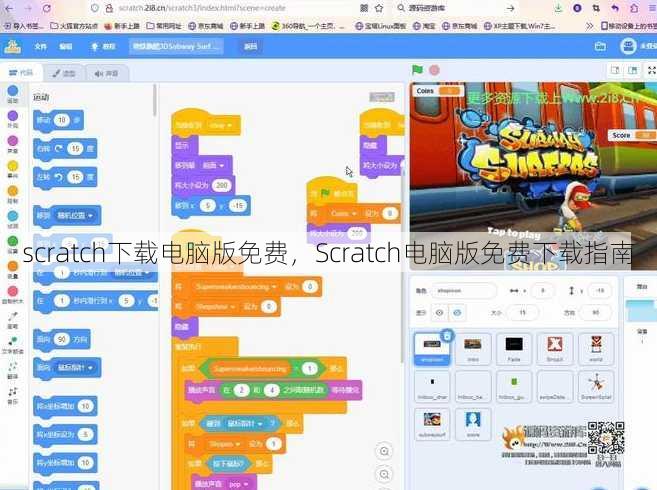Click the button right of project title
This screenshot has height=490, width=657.
pyautogui.click(x=250, y=47)
